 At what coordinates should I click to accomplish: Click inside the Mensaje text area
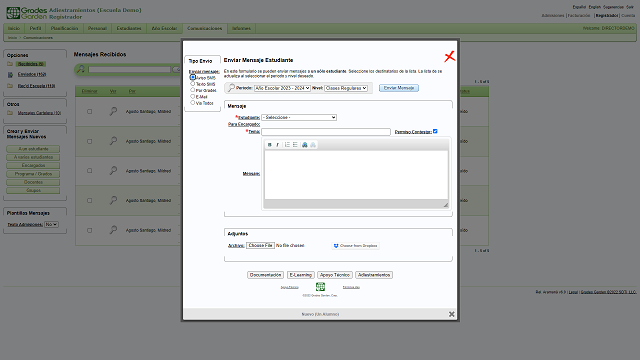(x=356, y=175)
